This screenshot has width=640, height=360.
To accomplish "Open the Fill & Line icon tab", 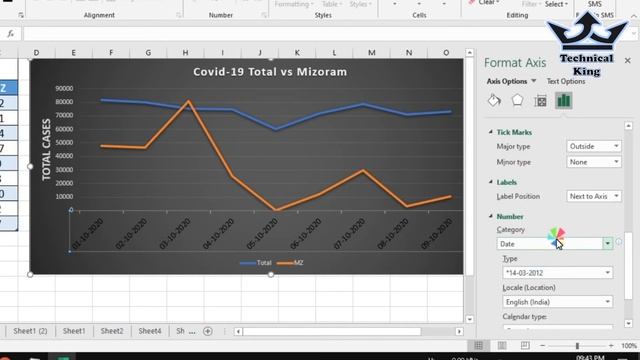I will coord(494,100).
